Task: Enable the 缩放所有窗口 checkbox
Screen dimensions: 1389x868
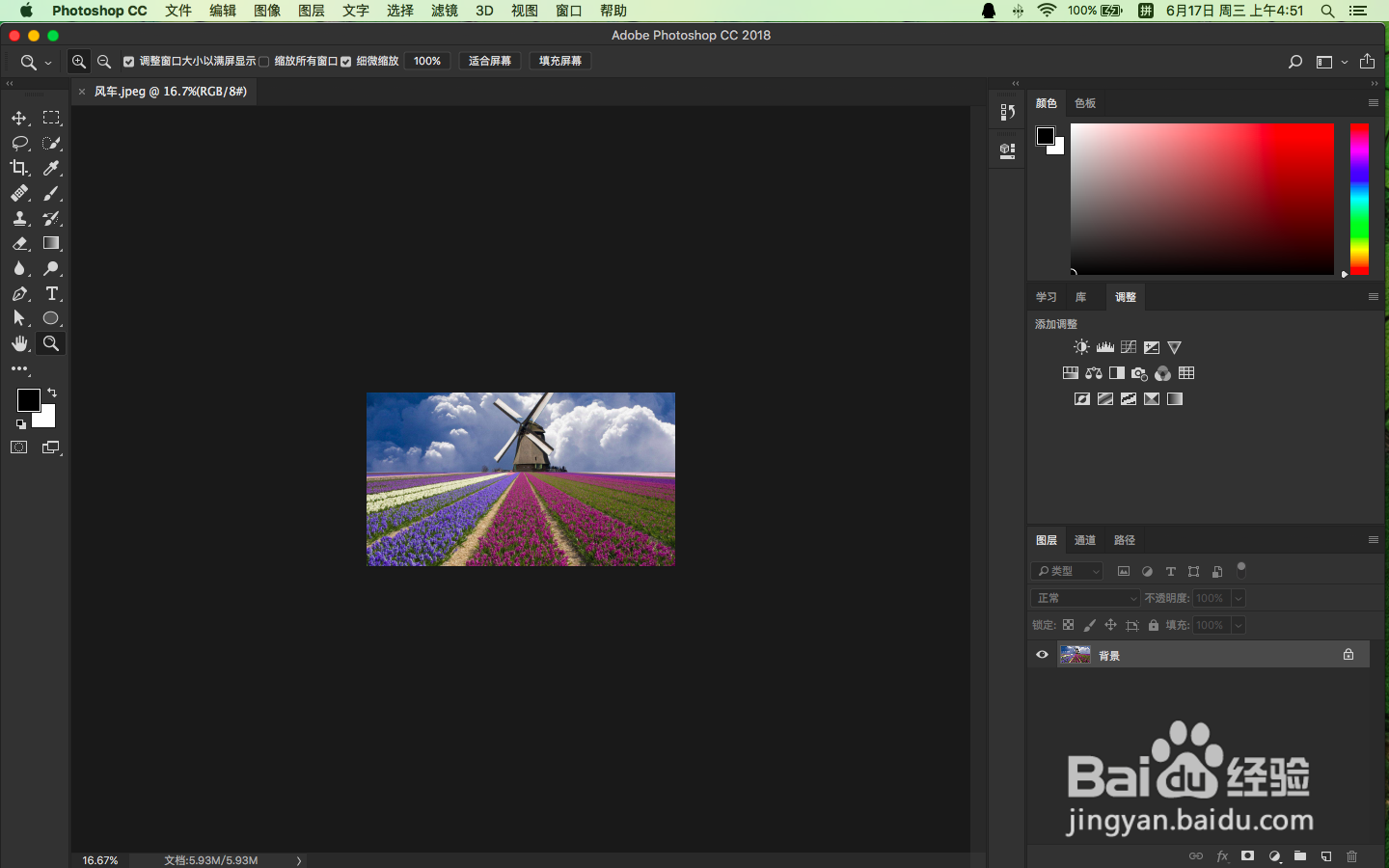Action: pos(263,61)
